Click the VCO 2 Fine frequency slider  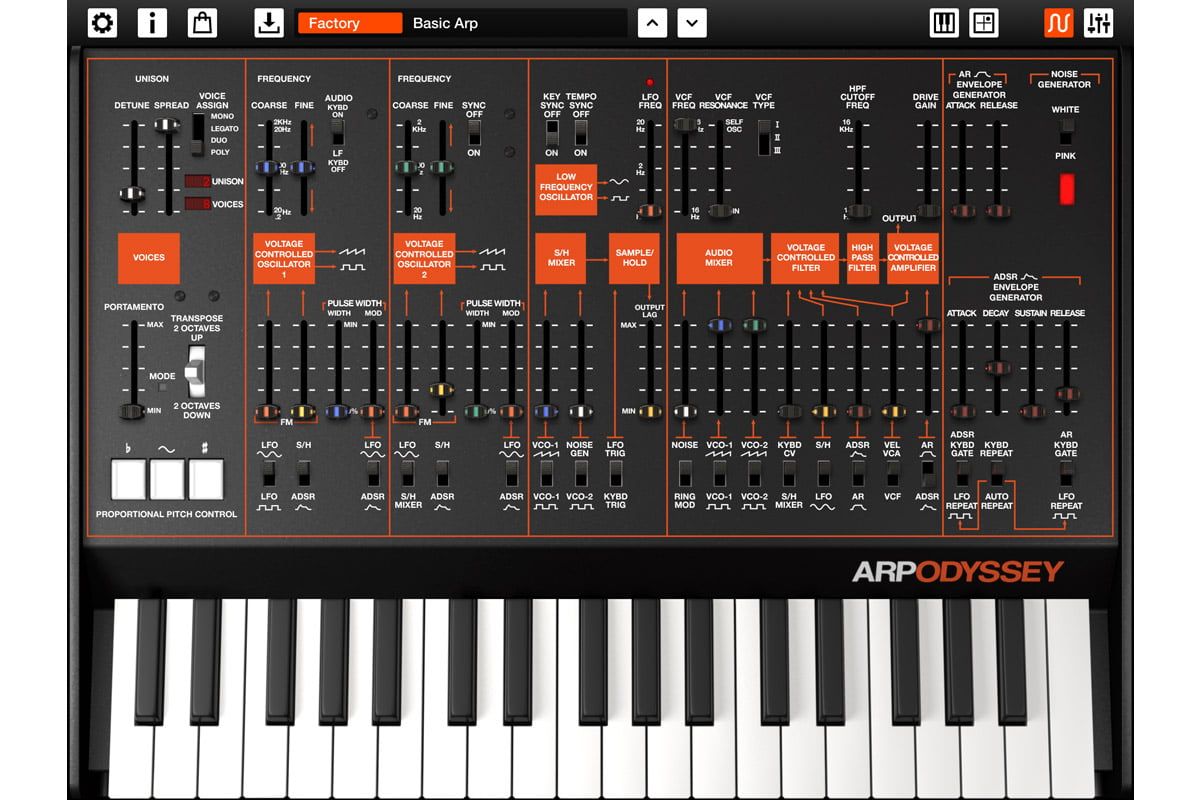pyautogui.click(x=442, y=168)
